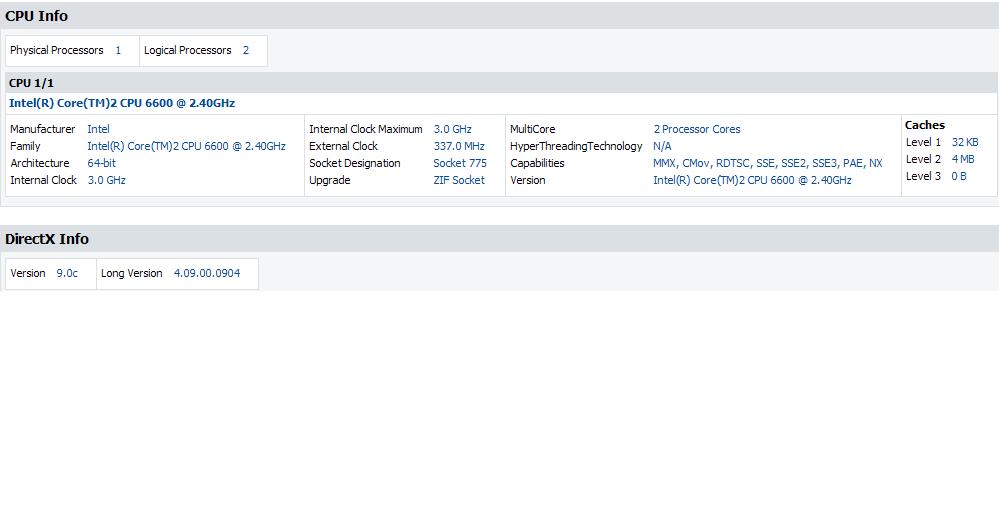Select the Manufacturer value Intel

[x=98, y=129]
